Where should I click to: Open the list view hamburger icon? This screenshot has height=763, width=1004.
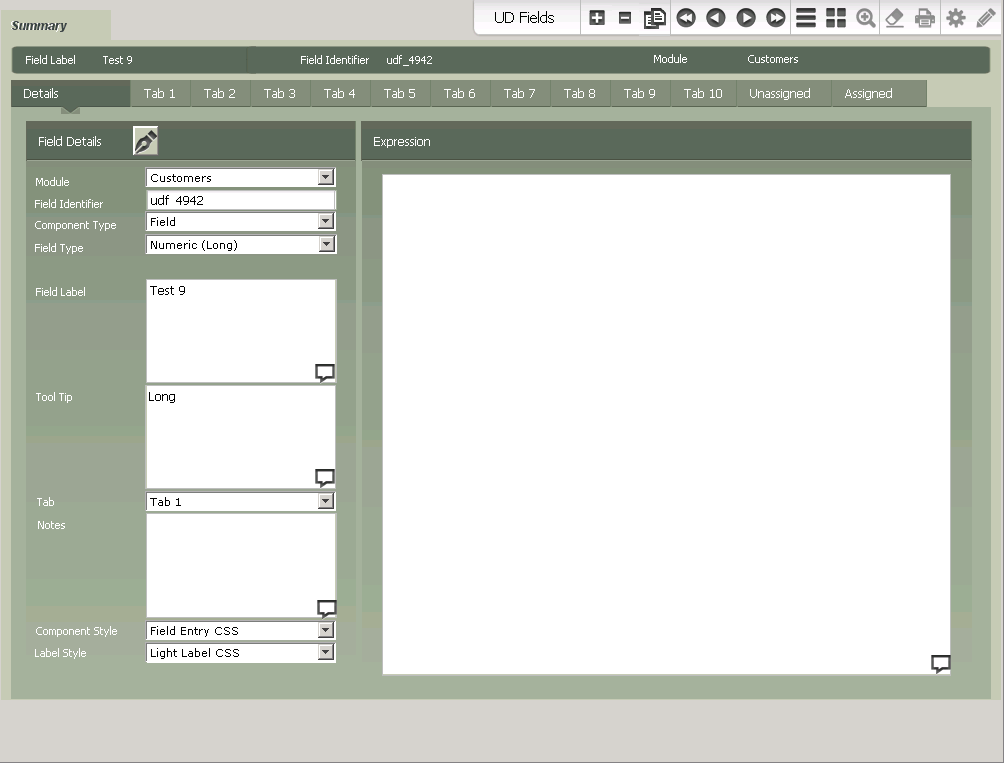tap(806, 17)
